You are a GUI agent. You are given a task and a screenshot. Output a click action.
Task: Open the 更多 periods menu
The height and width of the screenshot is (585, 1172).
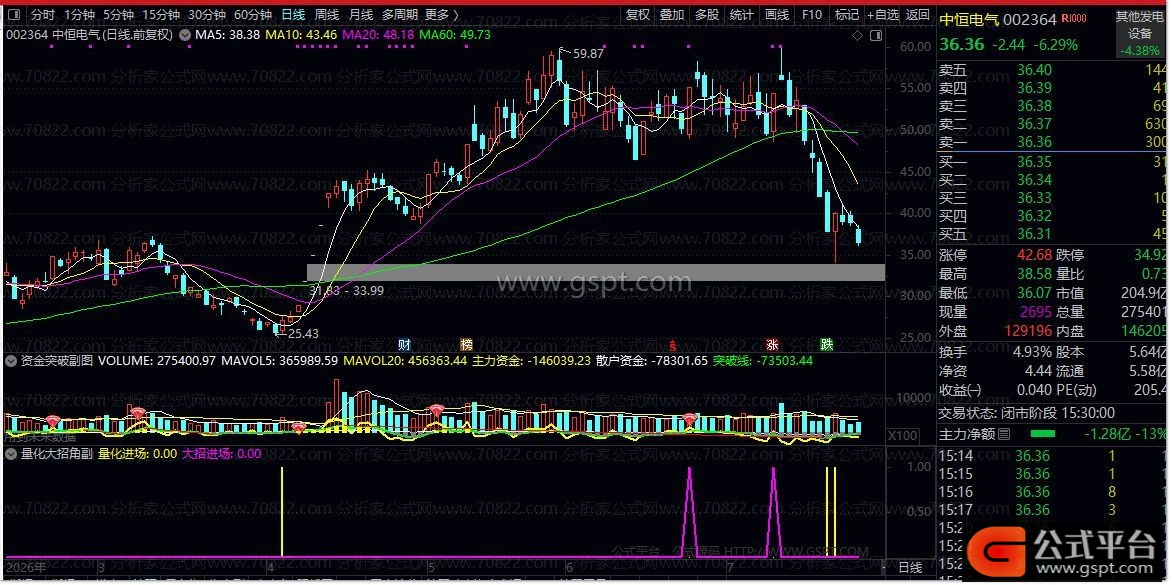point(441,15)
